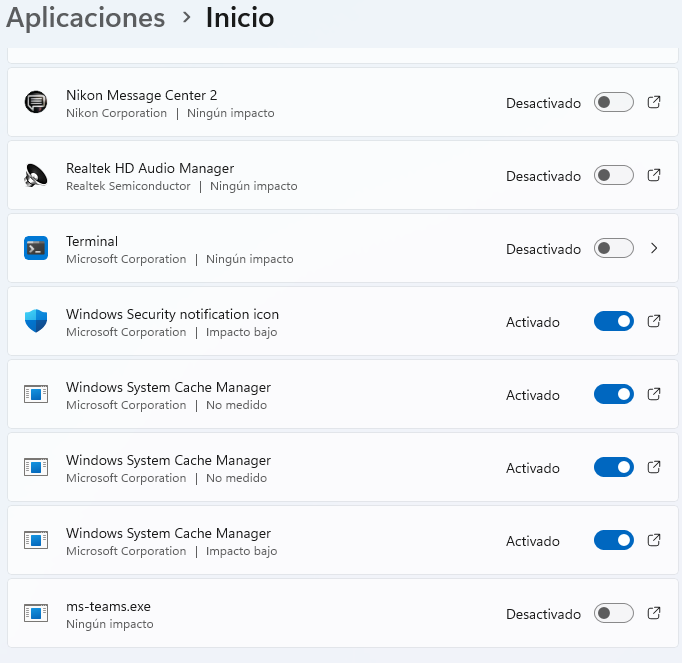The image size is (682, 663).
Task: Click Desactivado status for ms-teams.exe
Action: click(x=543, y=614)
